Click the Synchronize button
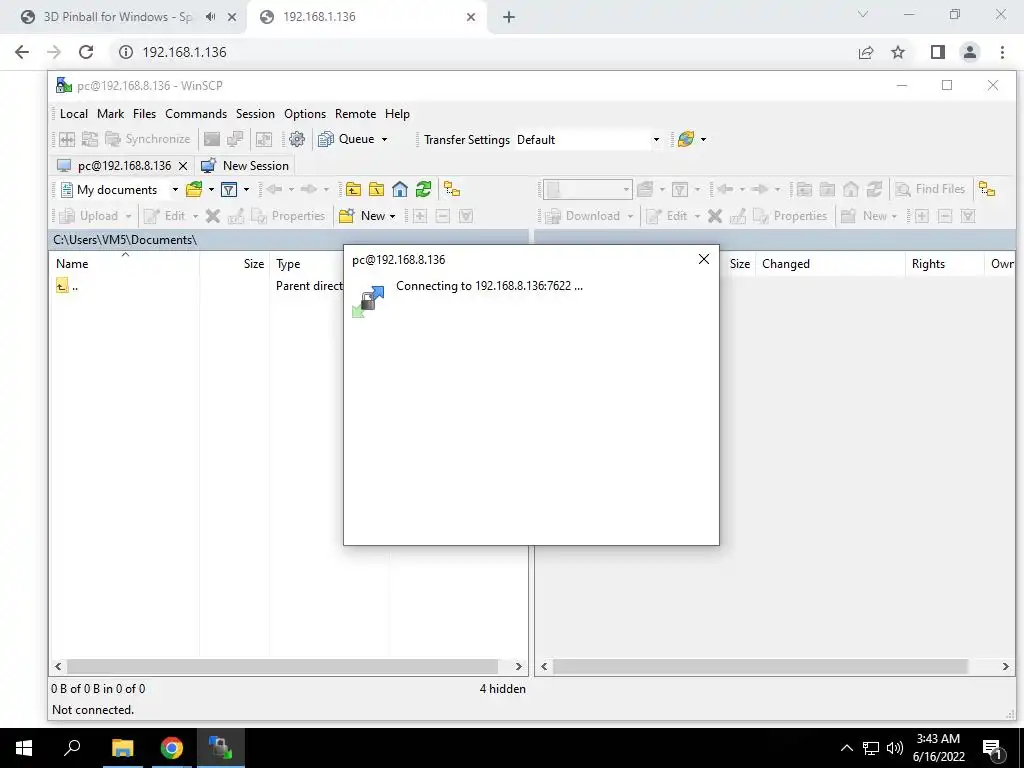The height and width of the screenshot is (768, 1024). [x=148, y=139]
